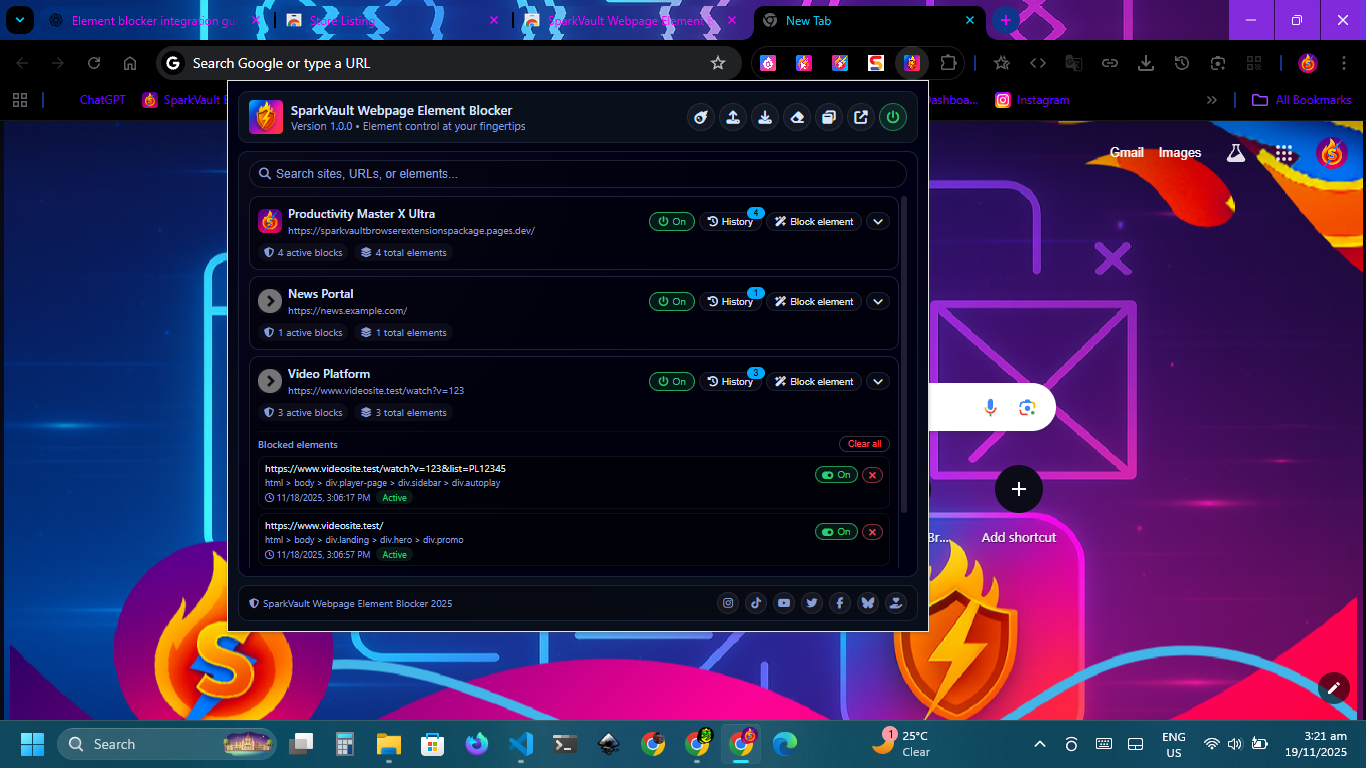Screen dimensions: 1366x768
Task: Open the TikTok icon in popup footer
Action: pos(756,603)
